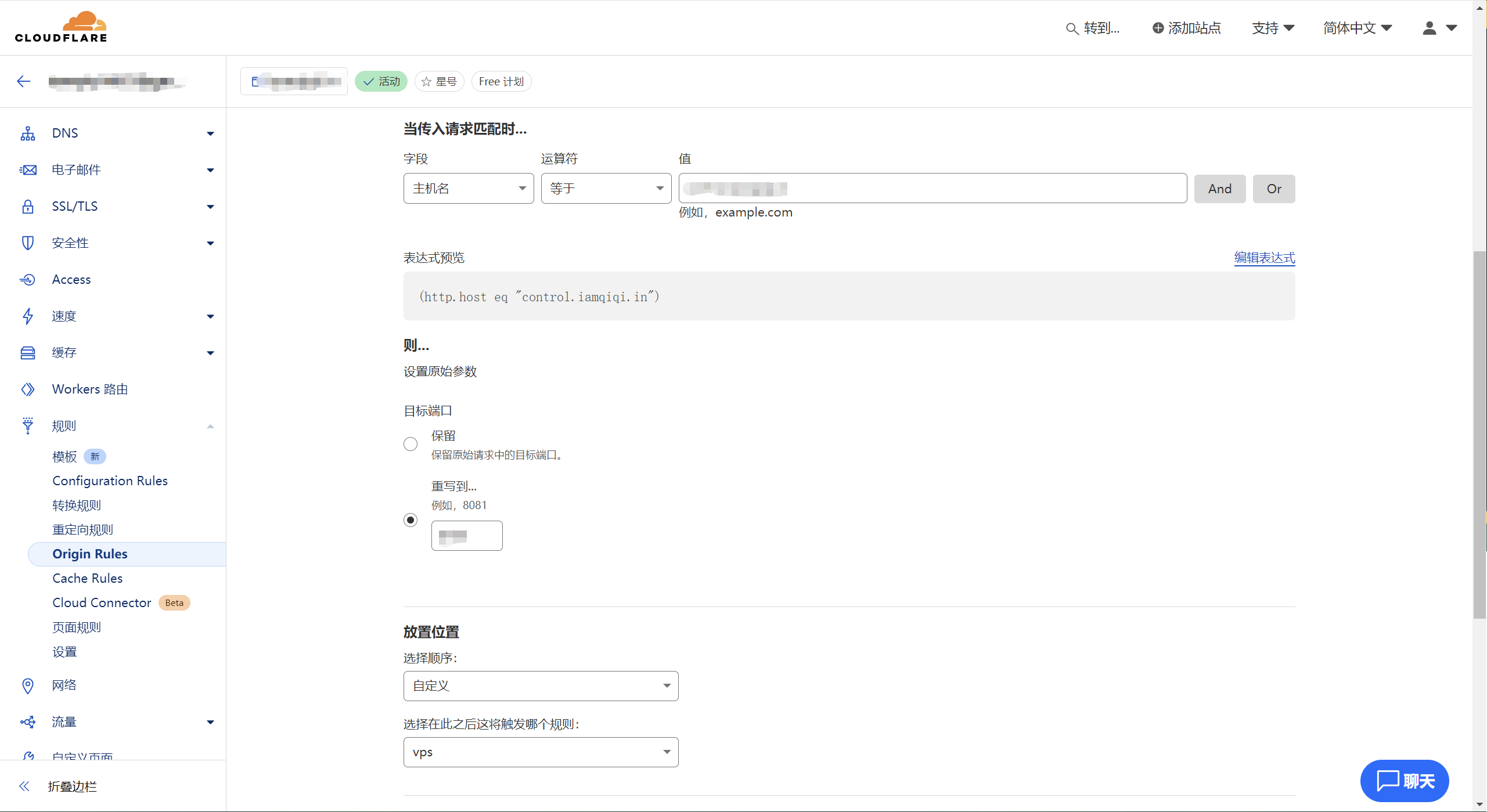Open 重定向规则 in the sidebar
This screenshot has height=812, width=1487.
pos(82,530)
